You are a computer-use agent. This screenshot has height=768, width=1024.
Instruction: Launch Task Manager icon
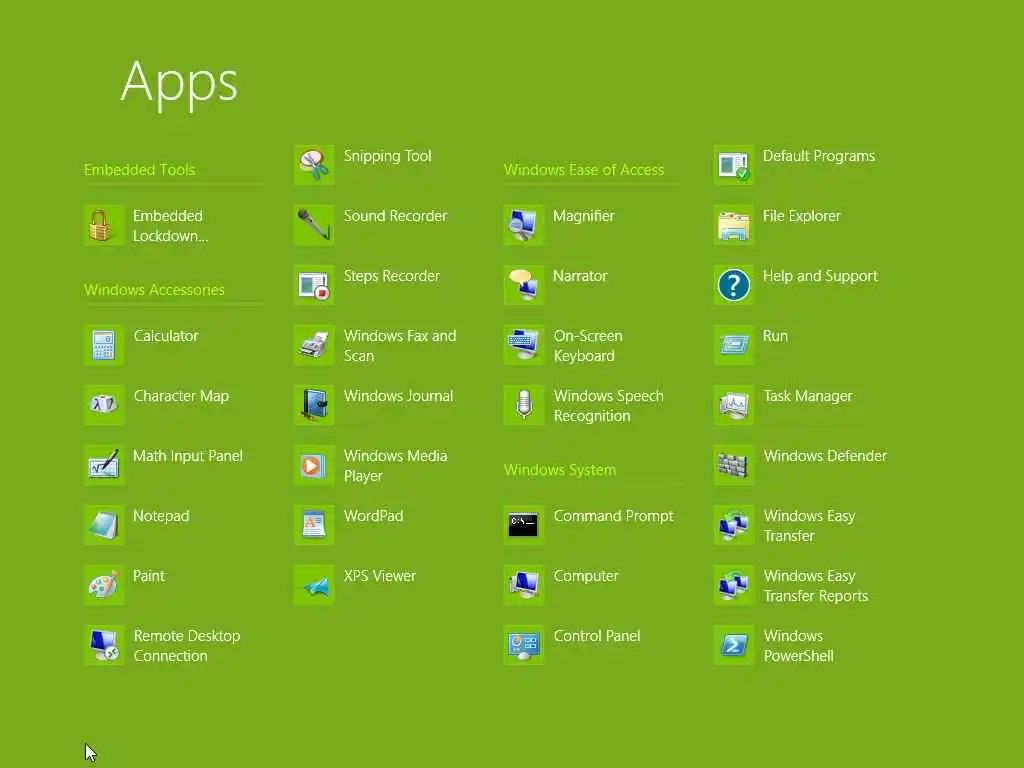[734, 406]
